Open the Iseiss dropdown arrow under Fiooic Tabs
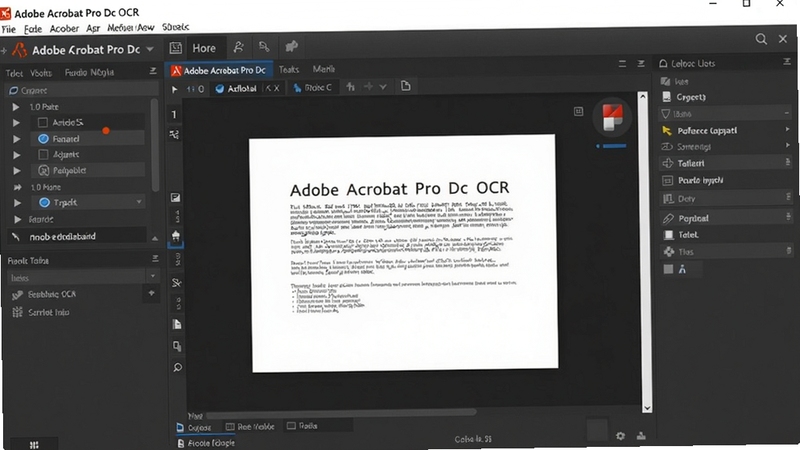This screenshot has width=800, height=450. pos(153,277)
